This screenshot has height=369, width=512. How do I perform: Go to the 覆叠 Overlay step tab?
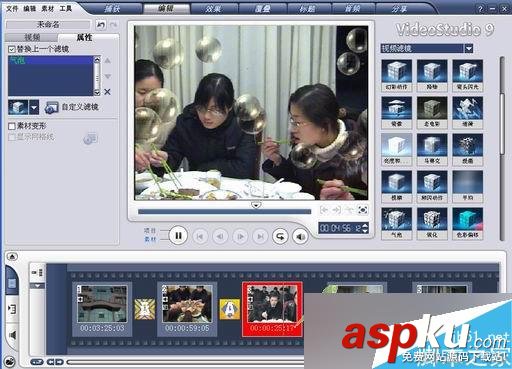[x=262, y=9]
